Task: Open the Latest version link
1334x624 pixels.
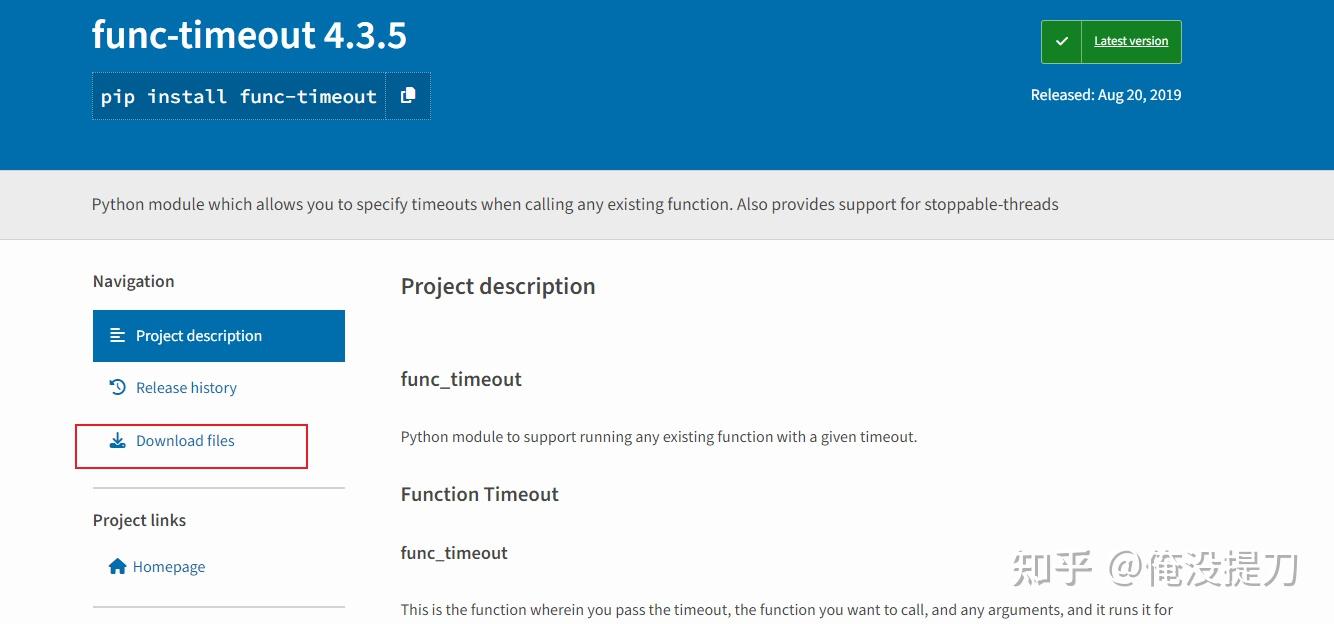Action: pos(1130,41)
